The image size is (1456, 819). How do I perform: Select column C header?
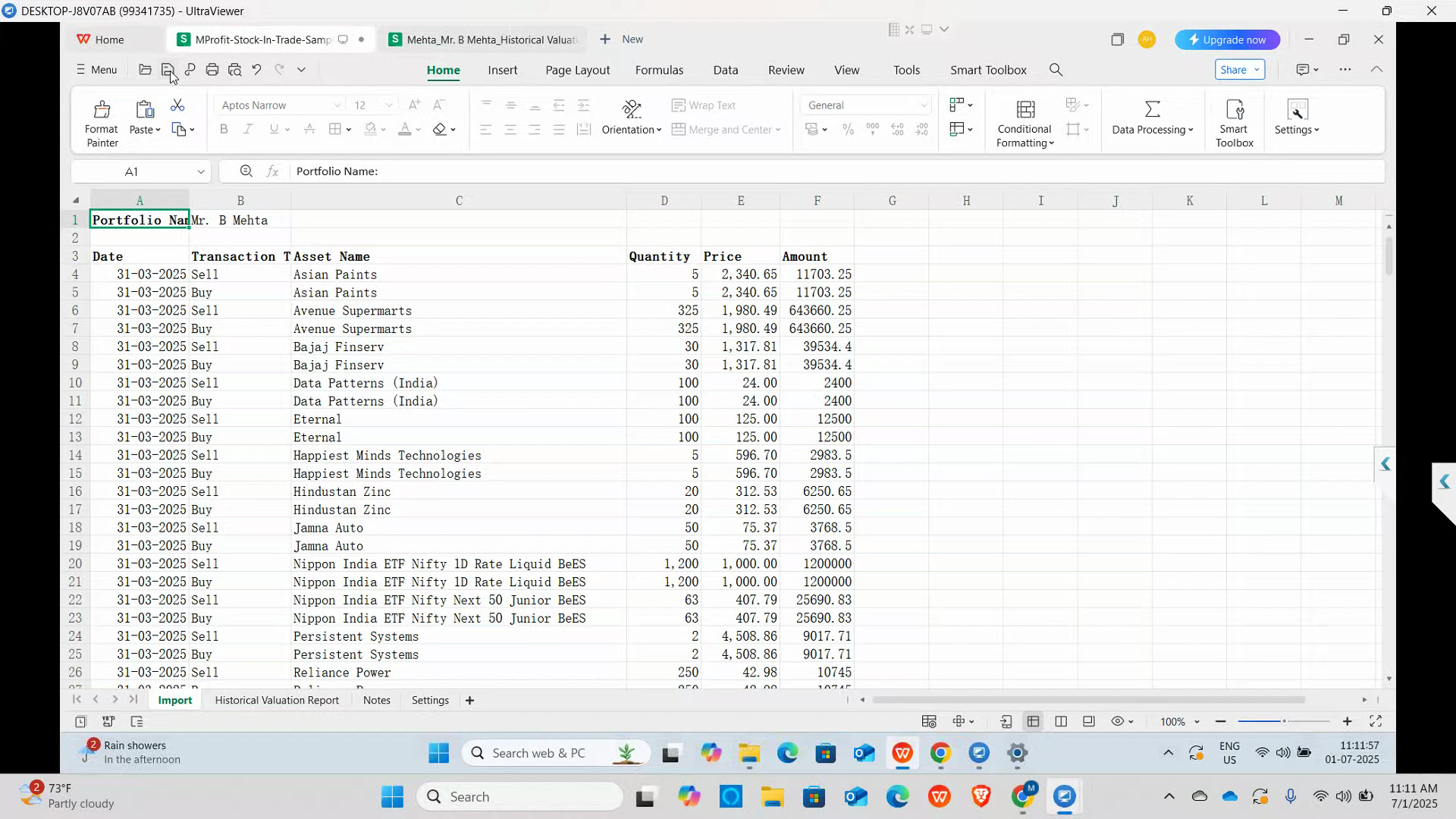(459, 201)
